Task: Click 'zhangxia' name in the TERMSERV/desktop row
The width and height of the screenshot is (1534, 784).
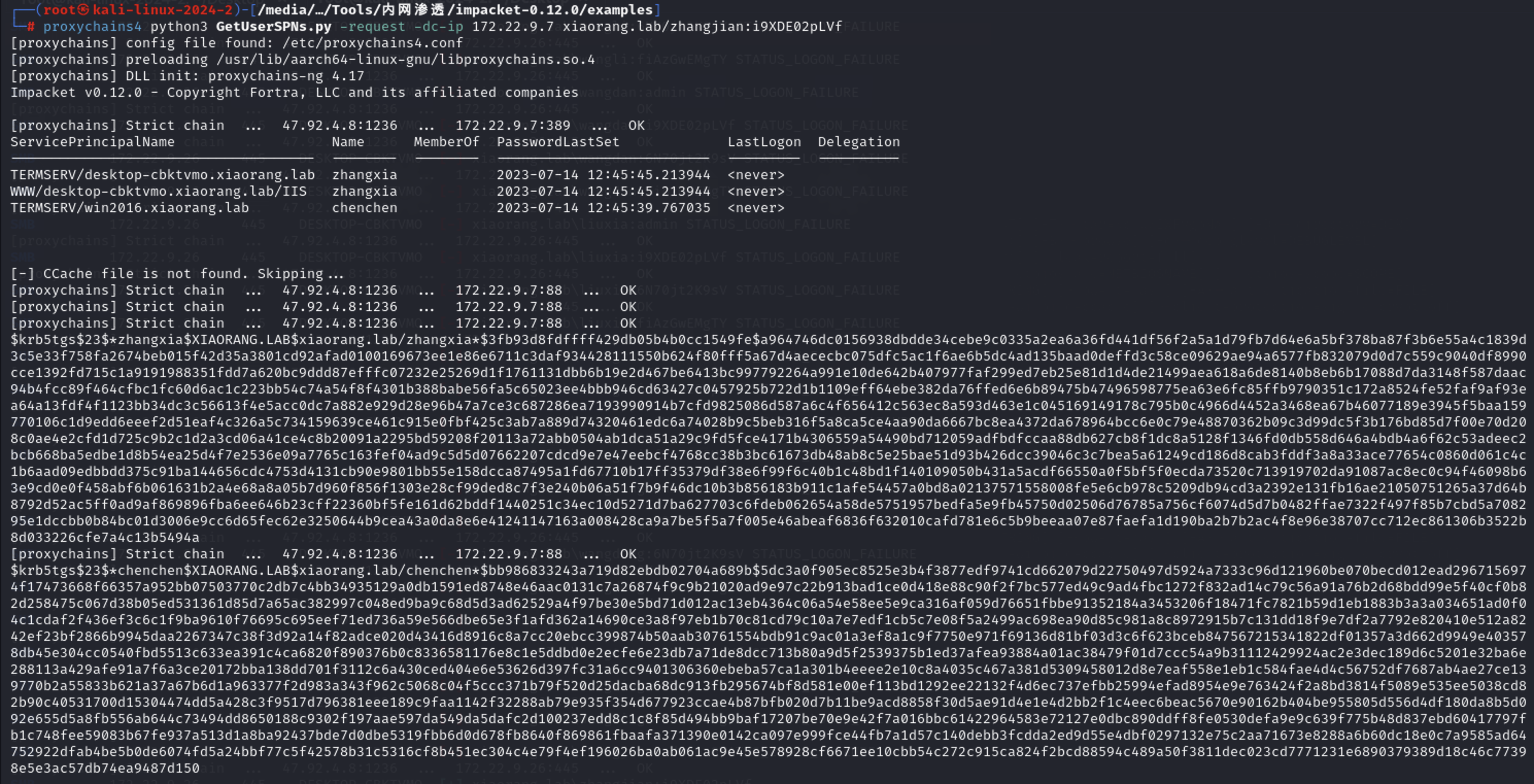Action: pos(365,175)
